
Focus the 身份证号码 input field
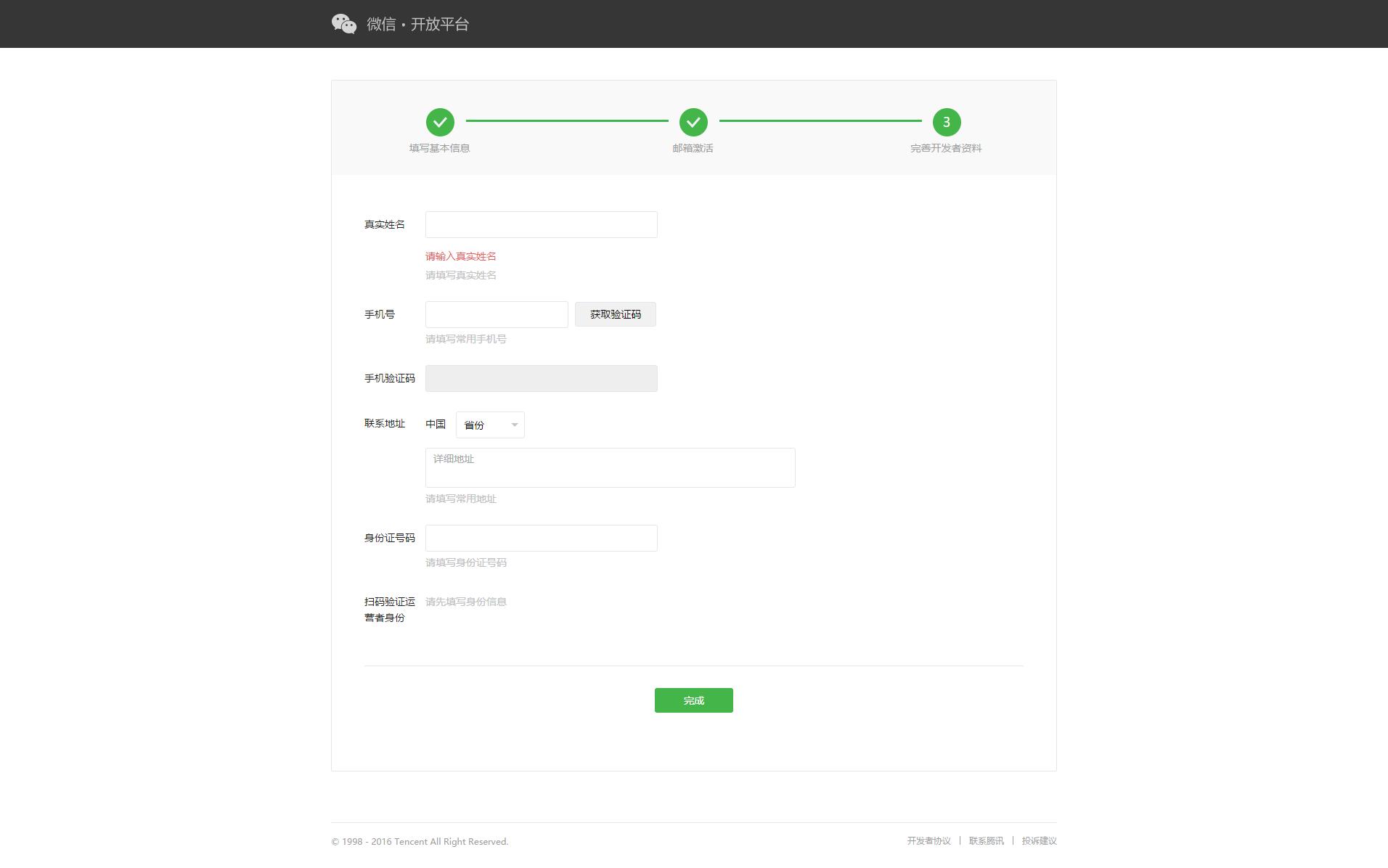[542, 538]
